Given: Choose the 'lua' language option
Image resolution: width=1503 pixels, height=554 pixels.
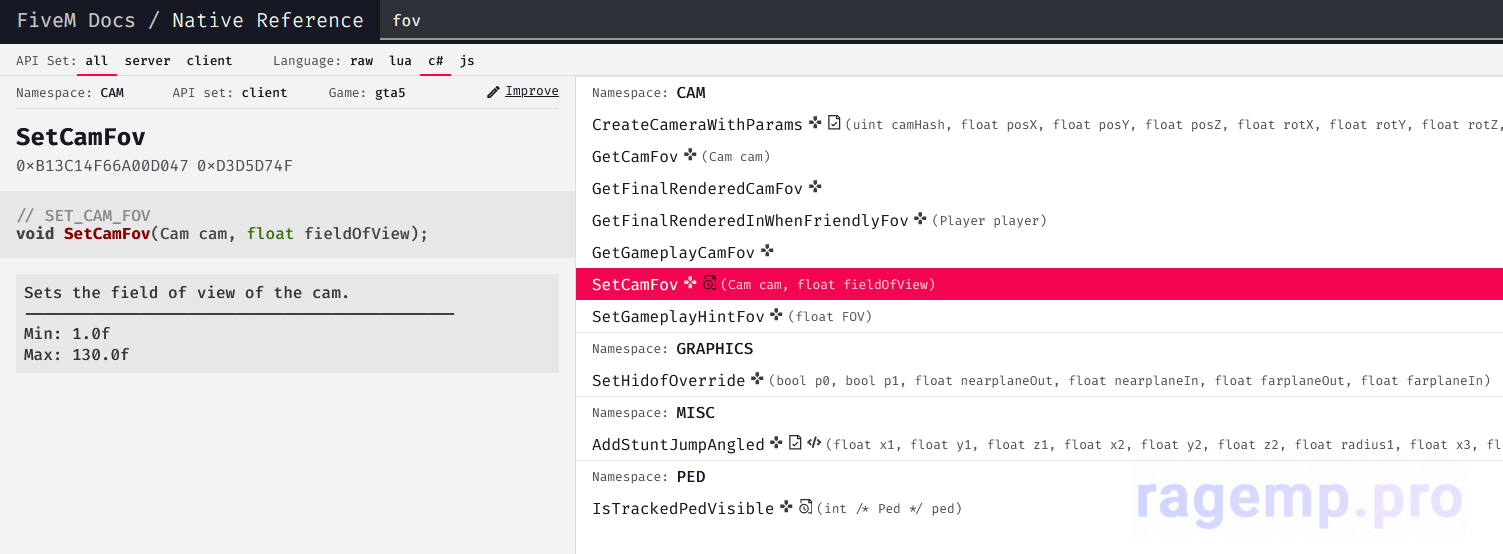Looking at the screenshot, I should (400, 61).
